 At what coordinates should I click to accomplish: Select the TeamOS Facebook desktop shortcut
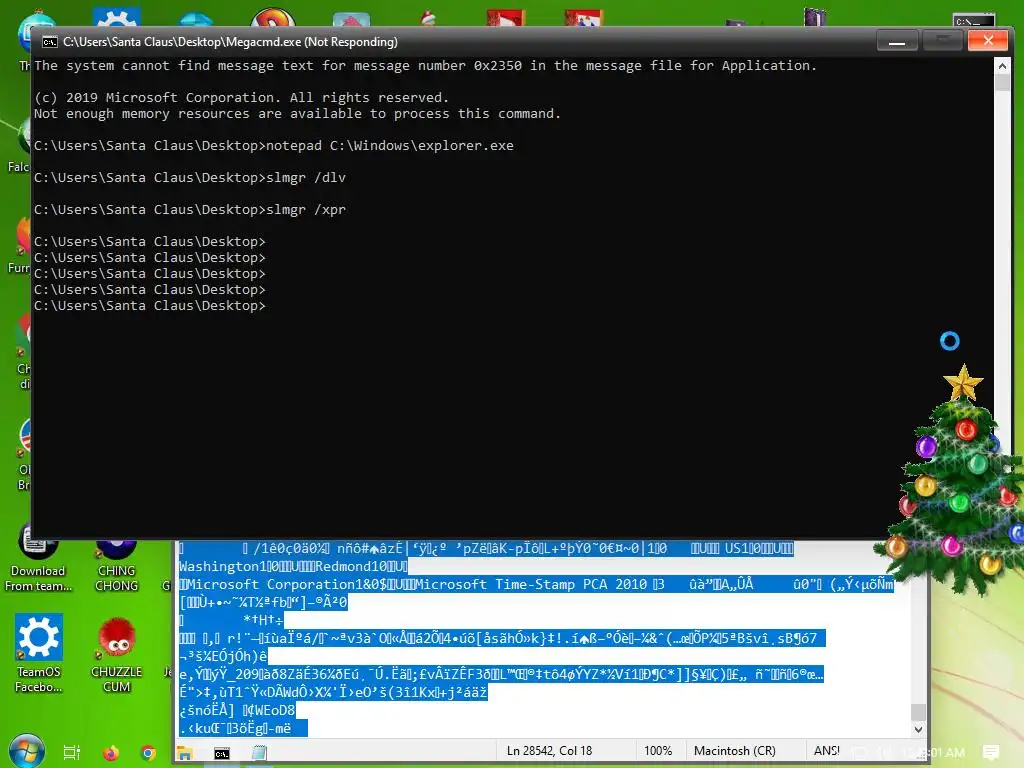click(x=39, y=652)
